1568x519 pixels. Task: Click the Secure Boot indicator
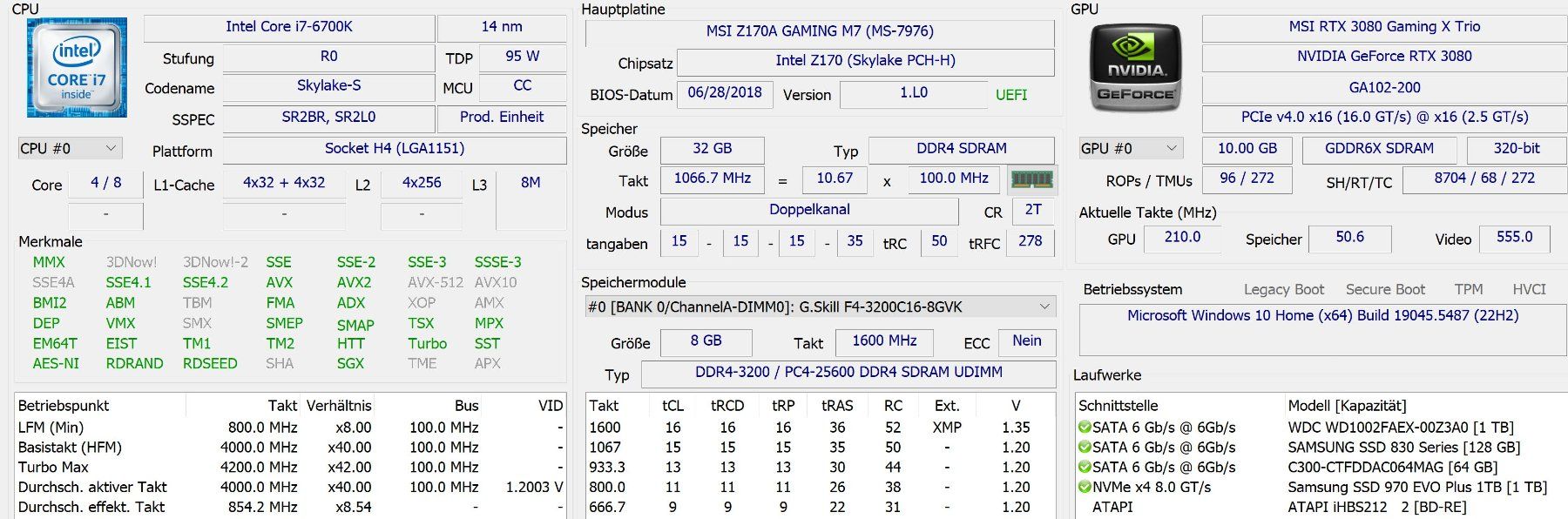click(1385, 290)
